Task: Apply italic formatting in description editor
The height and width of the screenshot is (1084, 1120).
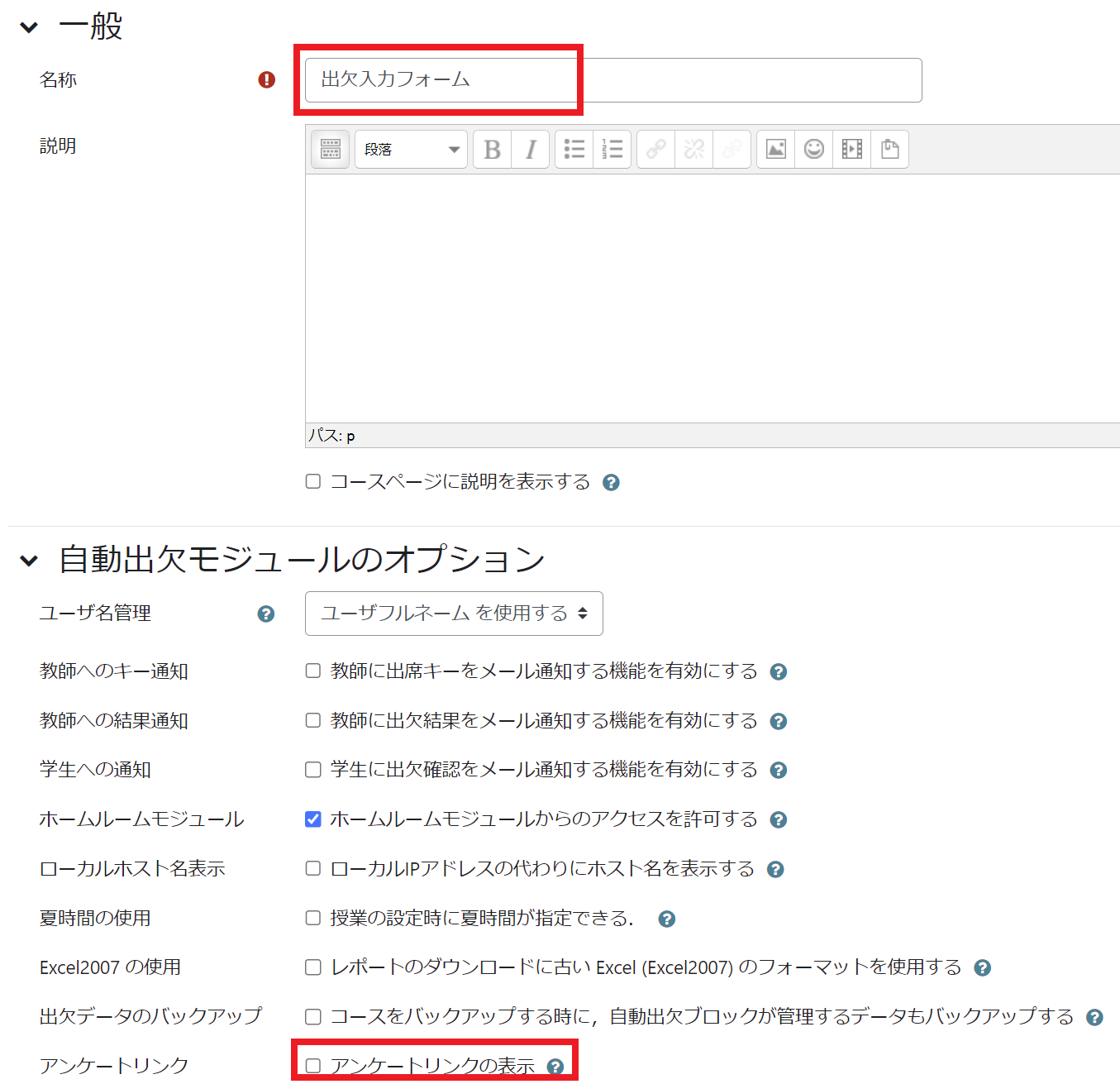Action: (x=531, y=149)
